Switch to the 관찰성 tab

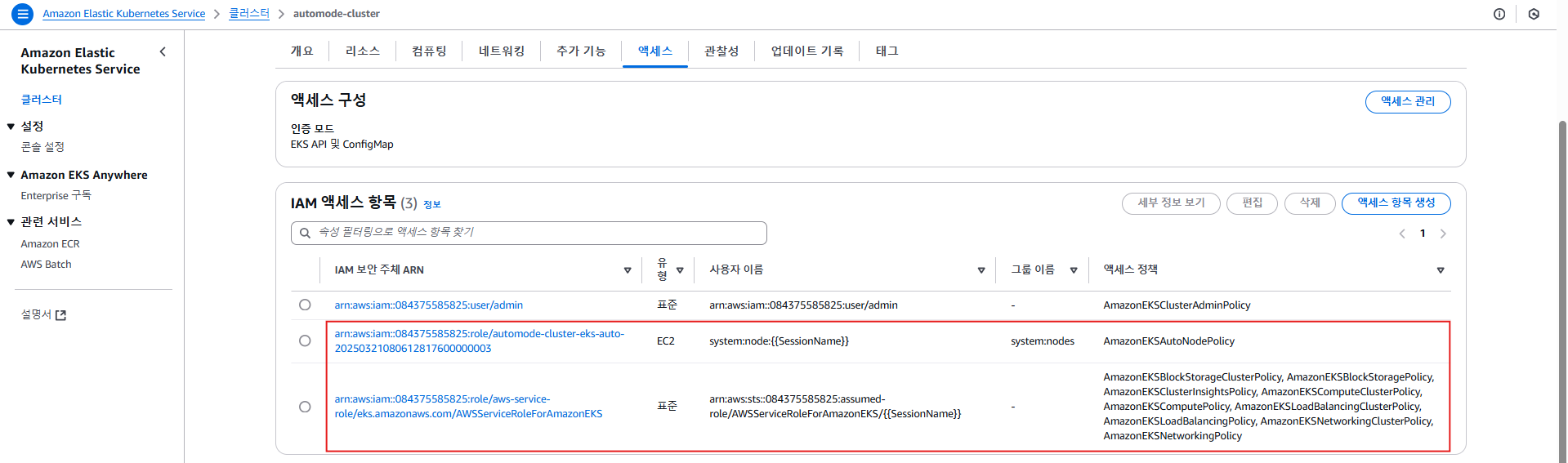click(721, 51)
